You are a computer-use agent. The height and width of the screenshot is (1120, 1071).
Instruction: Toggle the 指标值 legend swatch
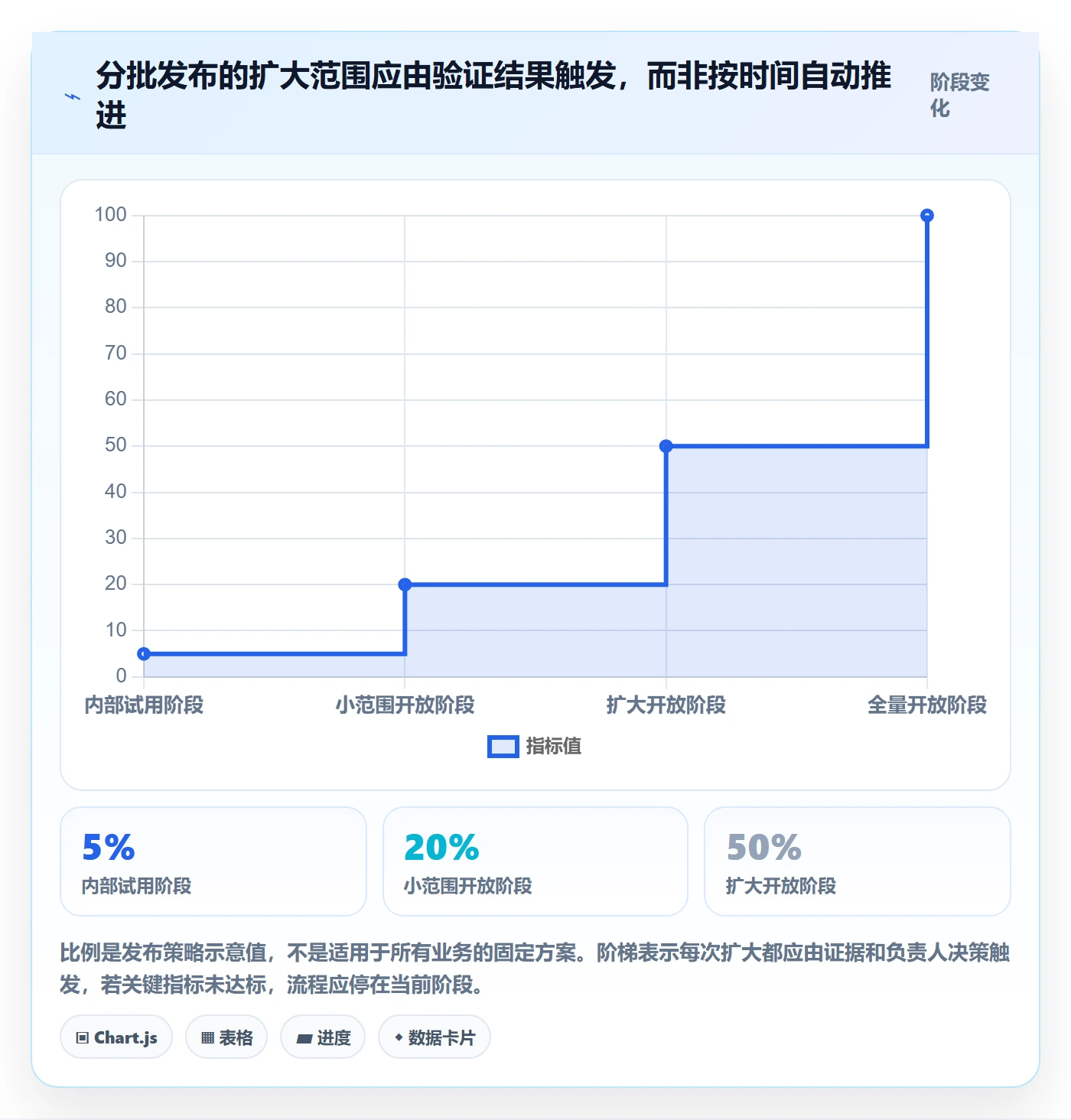[x=503, y=747]
